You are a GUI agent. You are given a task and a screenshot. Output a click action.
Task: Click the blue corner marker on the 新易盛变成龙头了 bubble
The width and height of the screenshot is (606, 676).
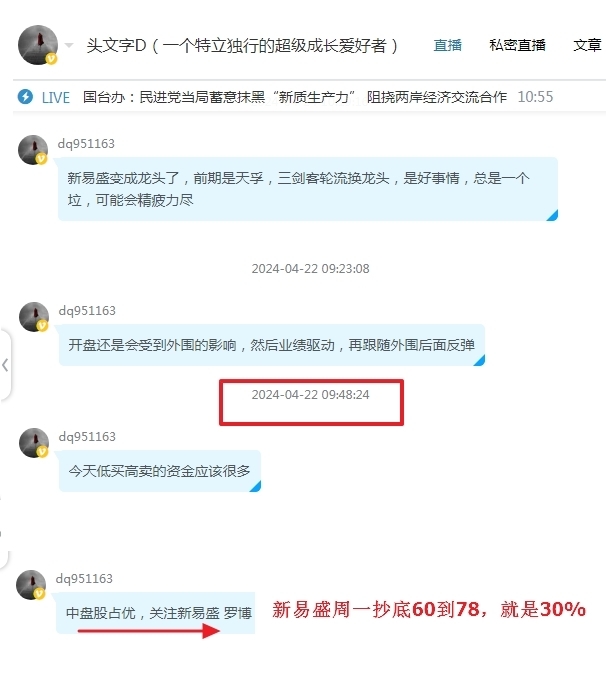tap(553, 215)
